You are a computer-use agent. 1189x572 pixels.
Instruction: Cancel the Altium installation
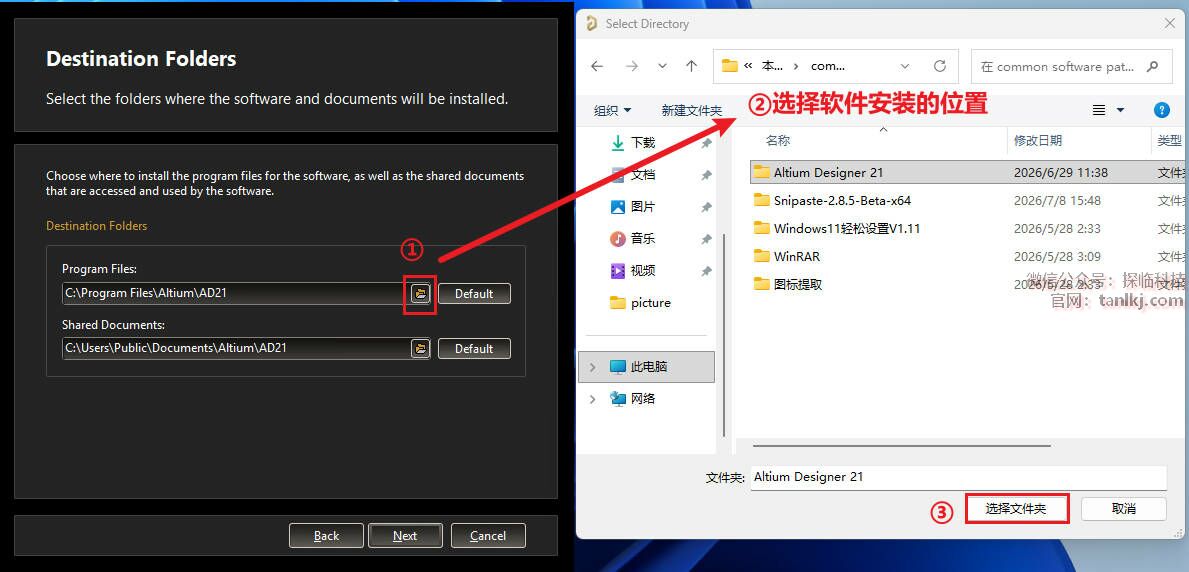point(488,536)
